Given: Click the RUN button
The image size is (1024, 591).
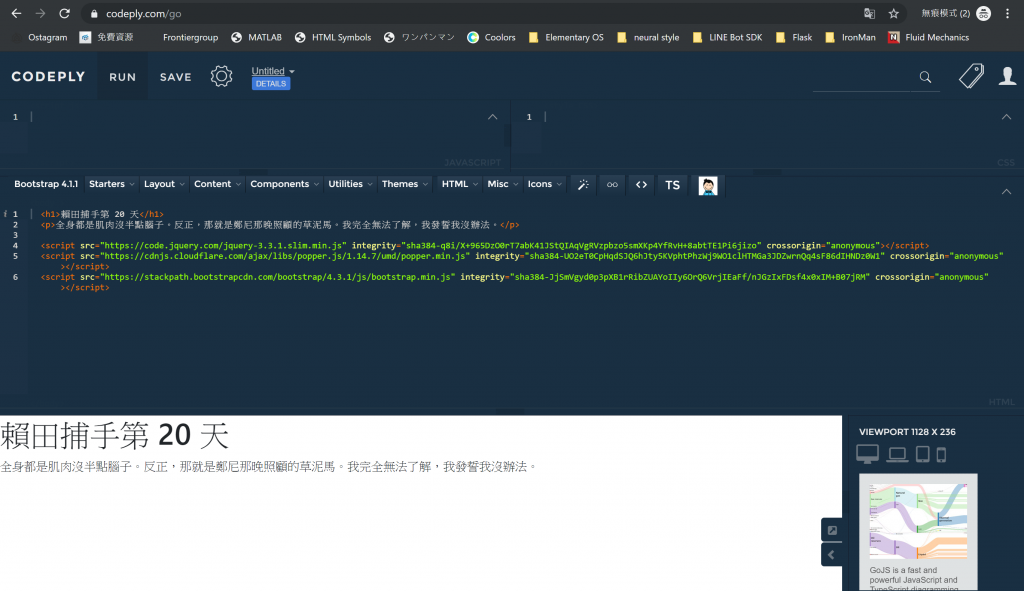Looking at the screenshot, I should click(123, 77).
